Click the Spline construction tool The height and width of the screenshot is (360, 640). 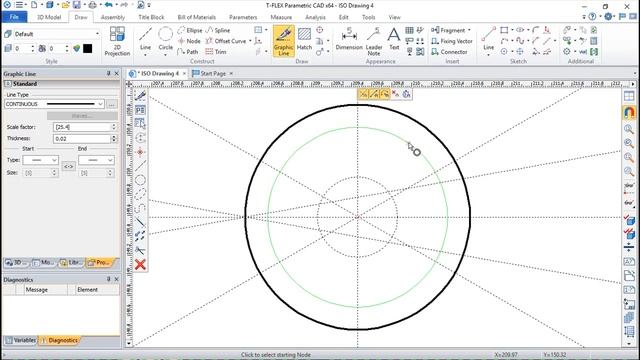click(218, 30)
